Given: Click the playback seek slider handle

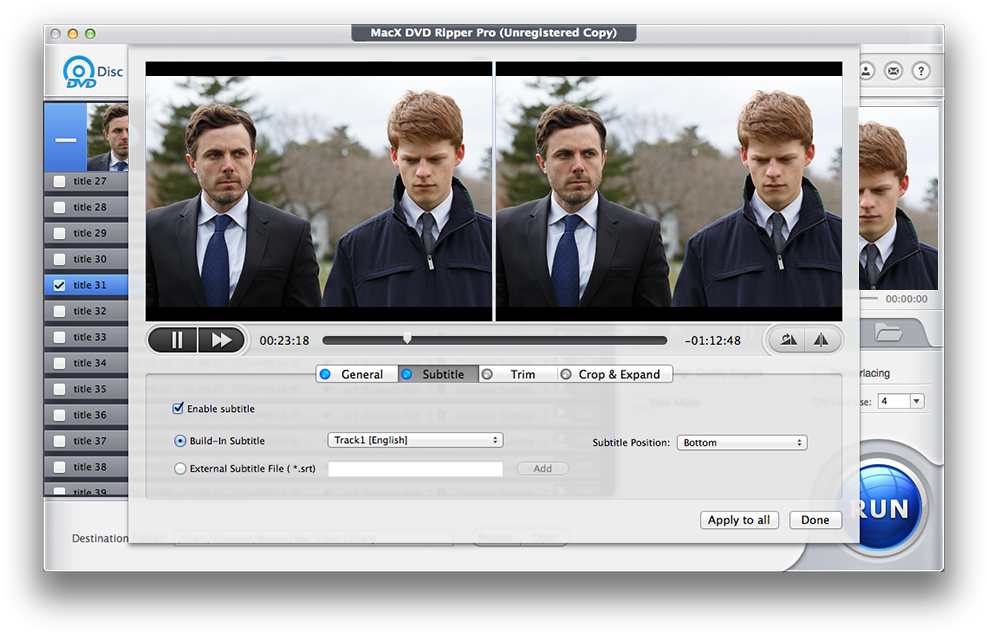Looking at the screenshot, I should point(407,339).
